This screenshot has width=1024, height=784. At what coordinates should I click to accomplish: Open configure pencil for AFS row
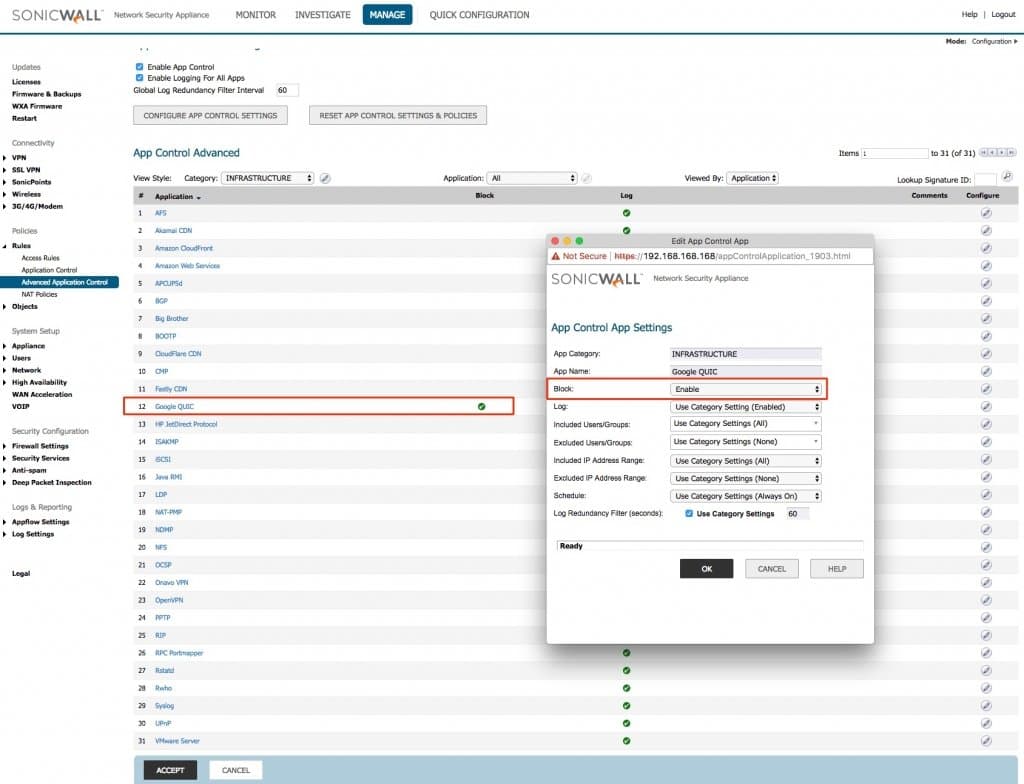[986, 213]
